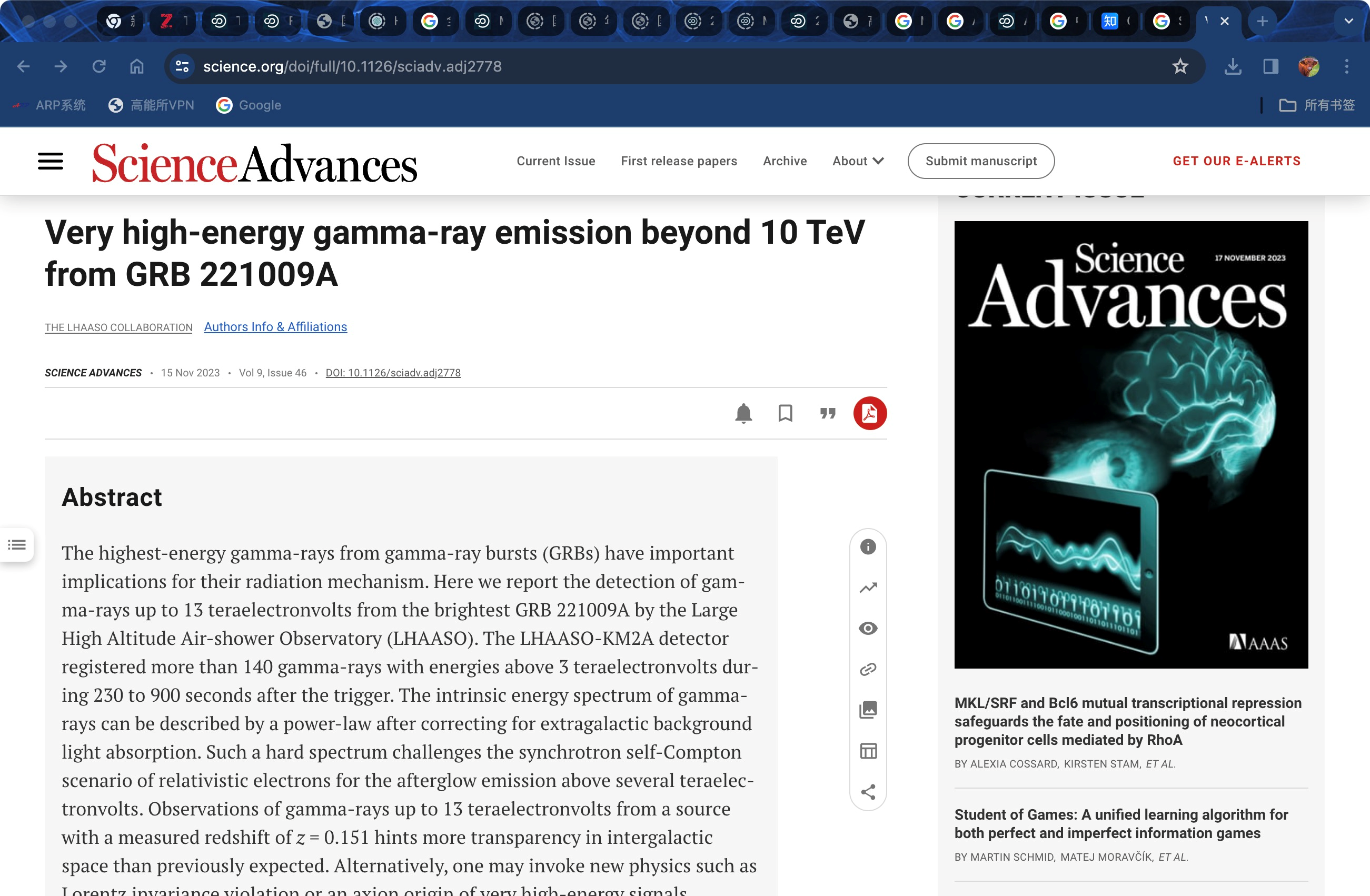Click the Abstract heading
1370x896 pixels.
[112, 497]
